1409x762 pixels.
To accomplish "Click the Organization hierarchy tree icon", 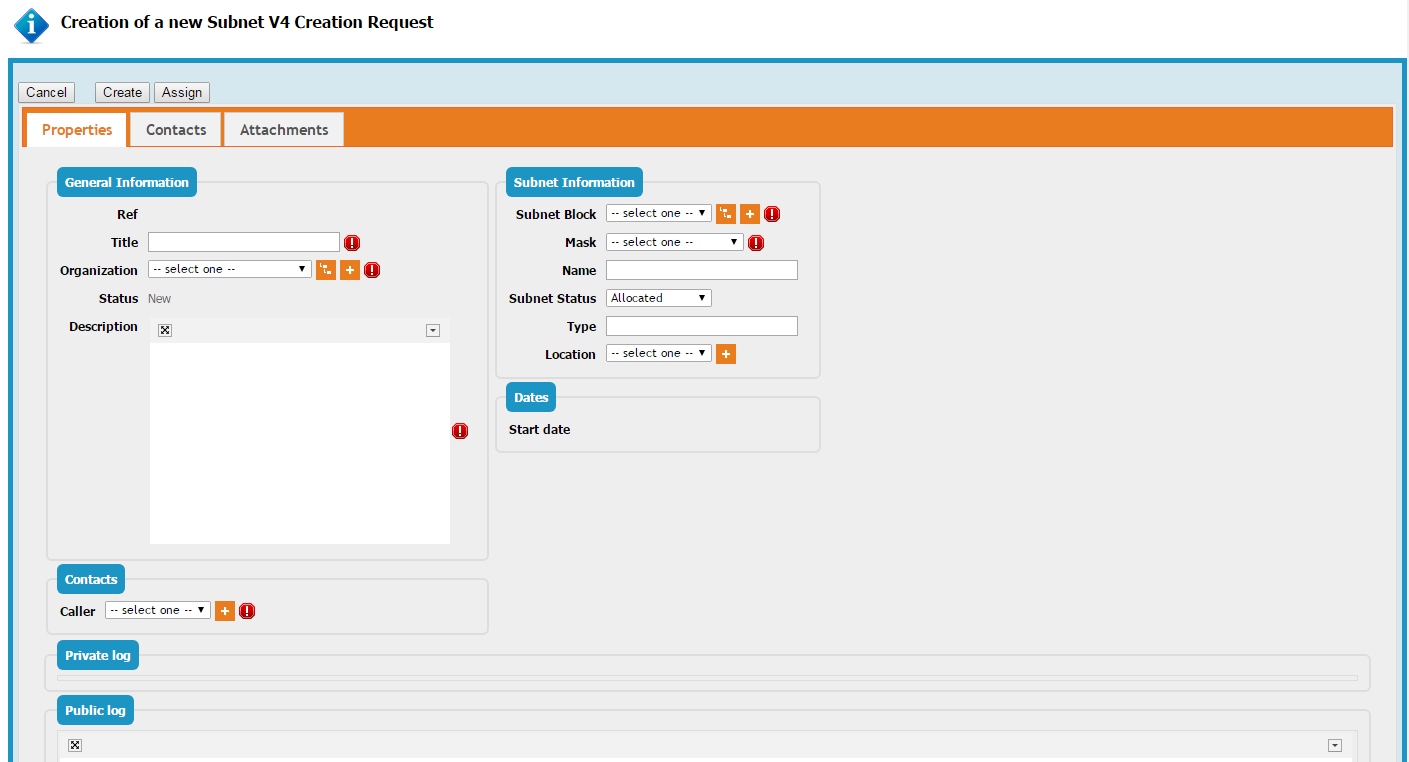I will (326, 270).
